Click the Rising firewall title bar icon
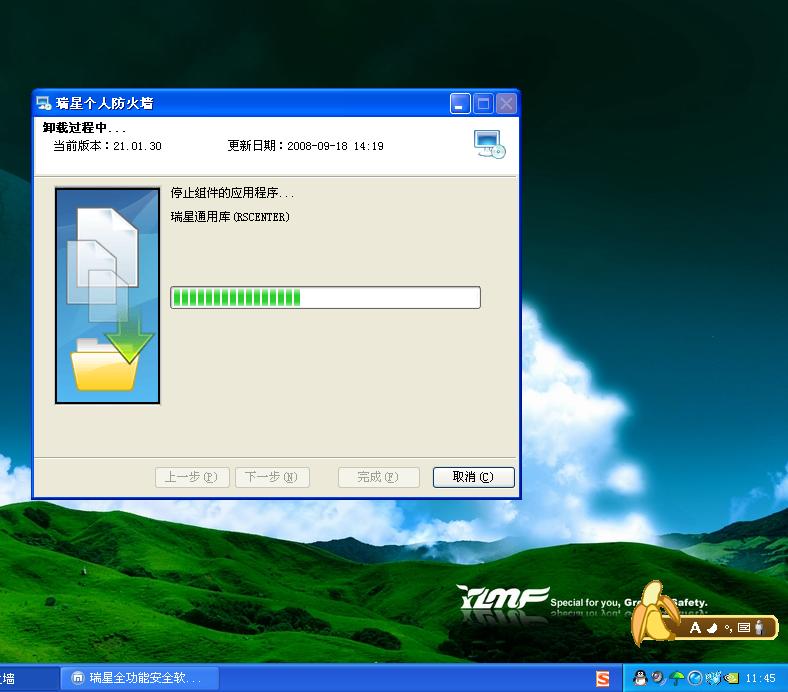The height and width of the screenshot is (692, 788). point(44,104)
